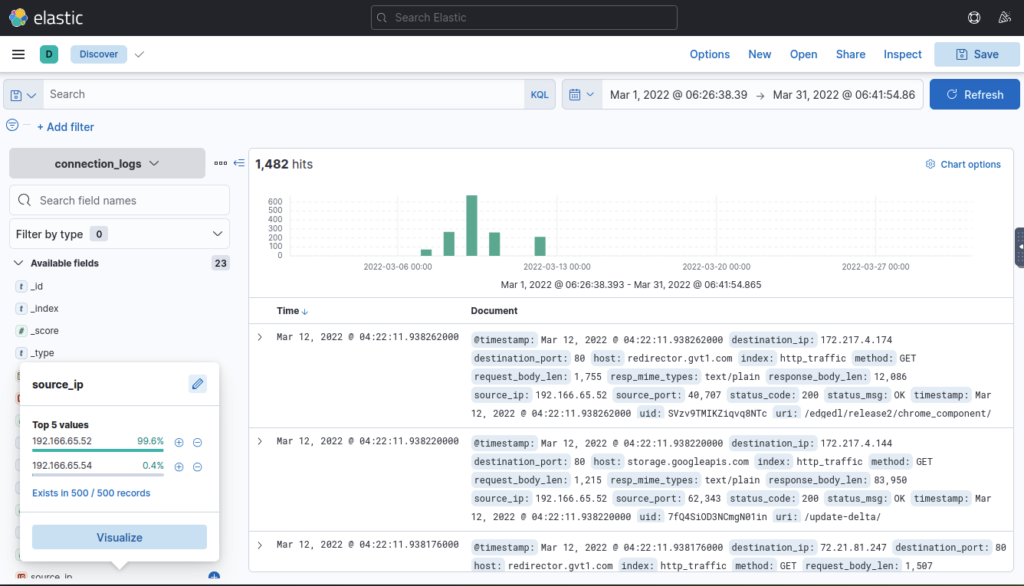
Task: Click host value storage.googleapis.com
Action: 688,461
